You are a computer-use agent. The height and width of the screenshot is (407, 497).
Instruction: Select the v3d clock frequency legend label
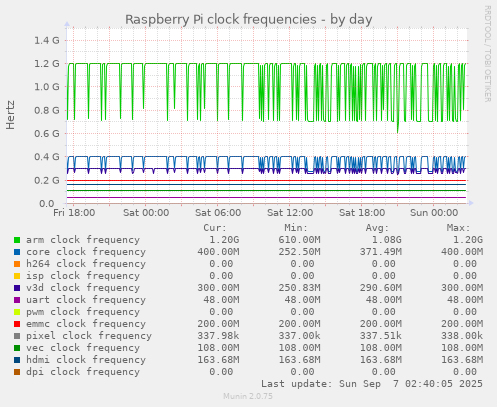(x=83, y=288)
